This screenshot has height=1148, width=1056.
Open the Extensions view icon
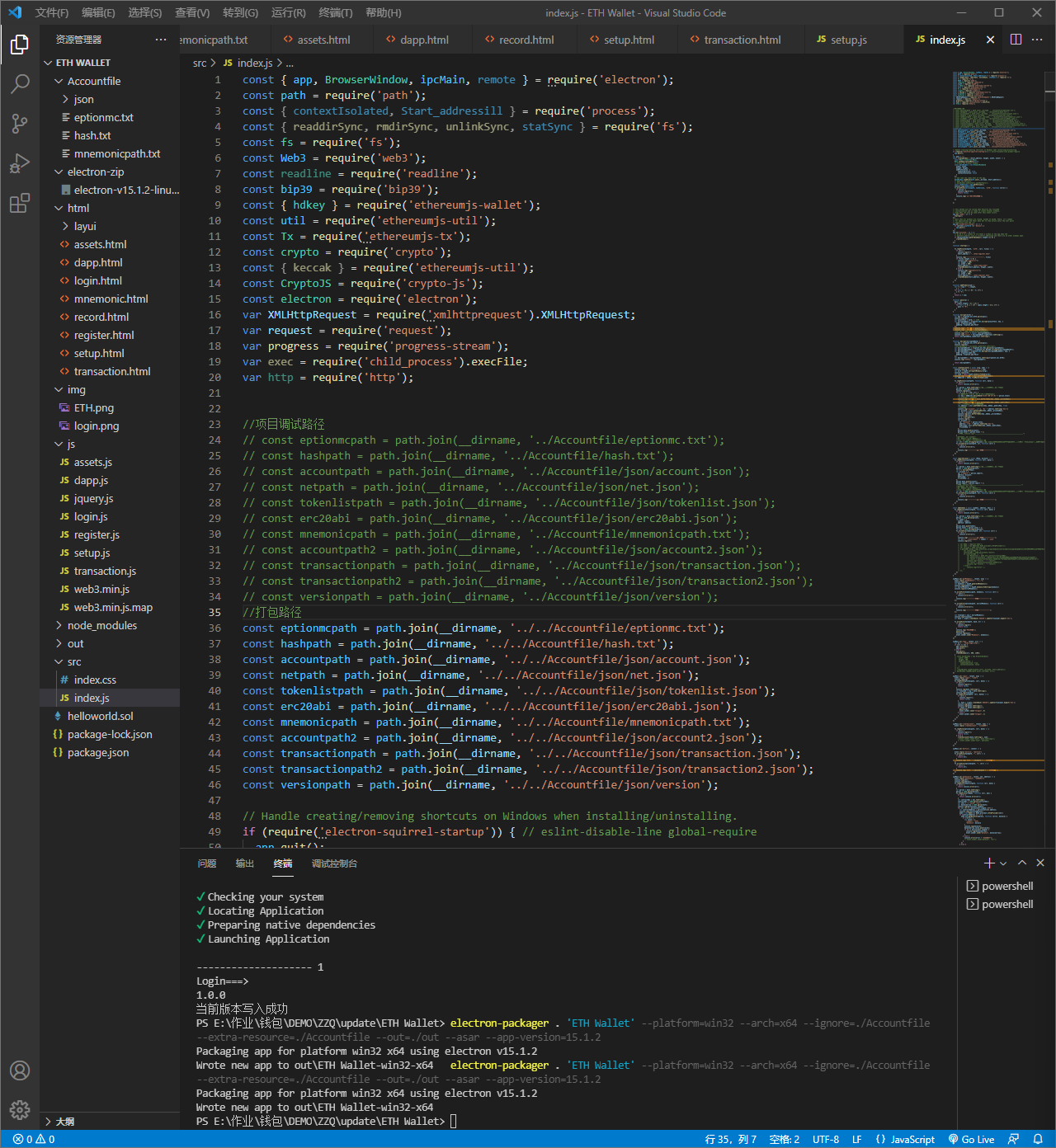20,203
